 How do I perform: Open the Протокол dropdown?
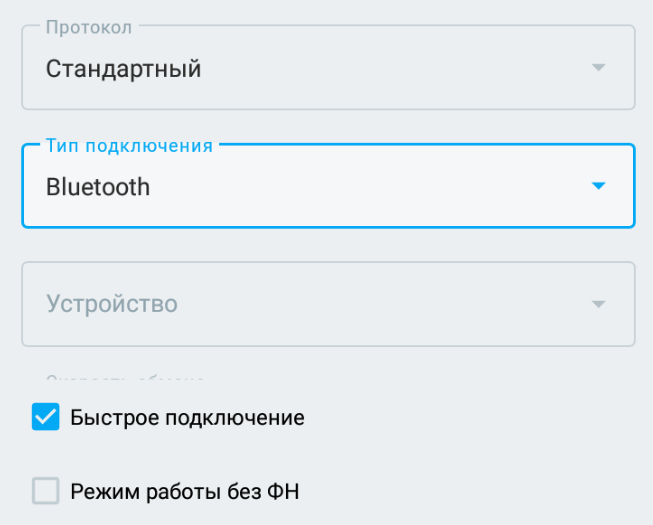click(328, 68)
